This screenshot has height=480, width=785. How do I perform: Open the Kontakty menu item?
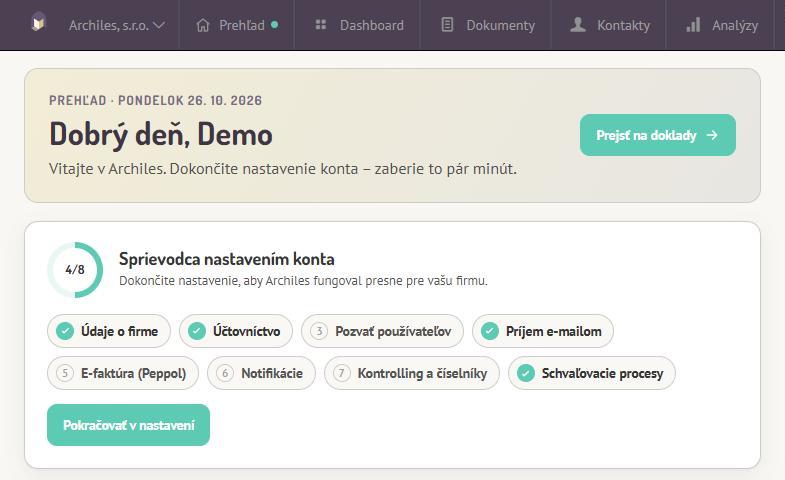tap(609, 25)
